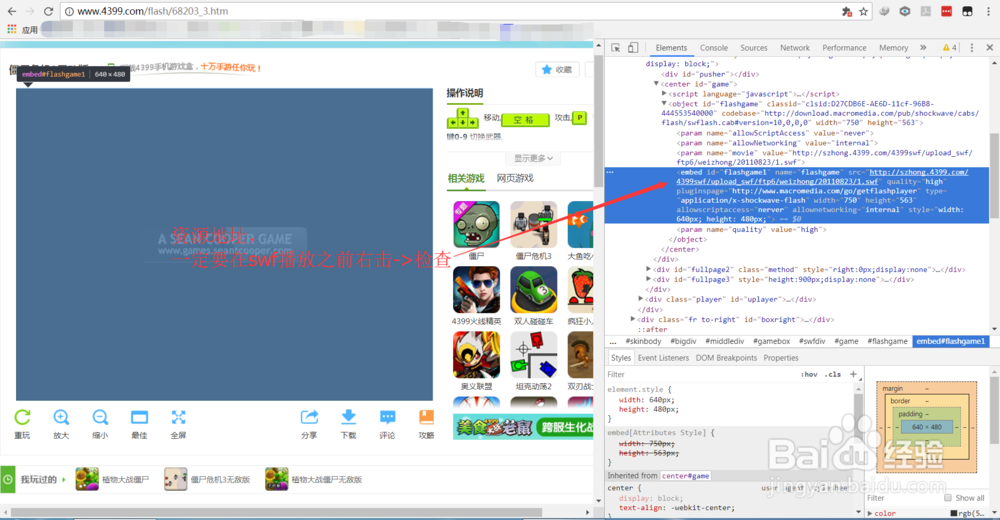The image size is (1000, 520).
Task: Open the DevTools warnings counter
Action: tap(949, 48)
